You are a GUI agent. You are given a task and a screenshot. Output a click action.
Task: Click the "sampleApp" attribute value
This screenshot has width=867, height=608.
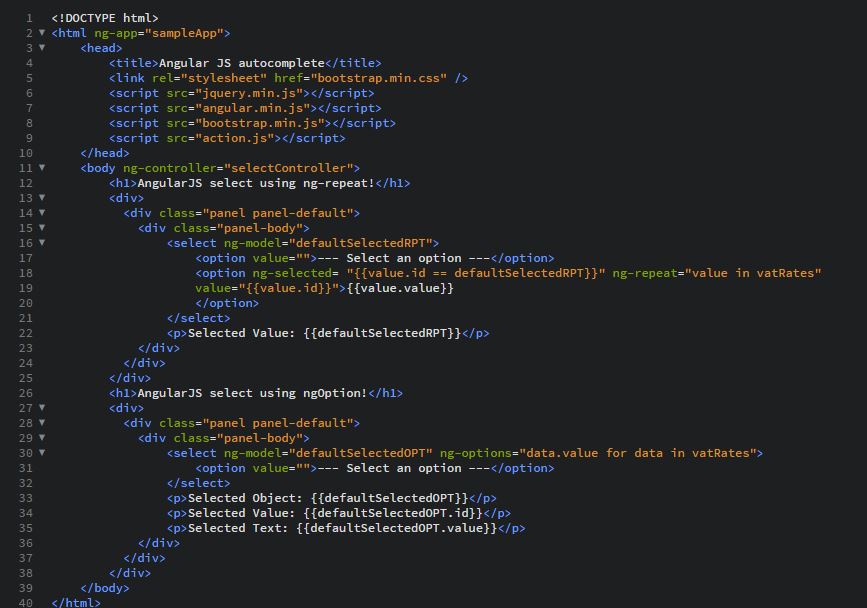point(185,33)
